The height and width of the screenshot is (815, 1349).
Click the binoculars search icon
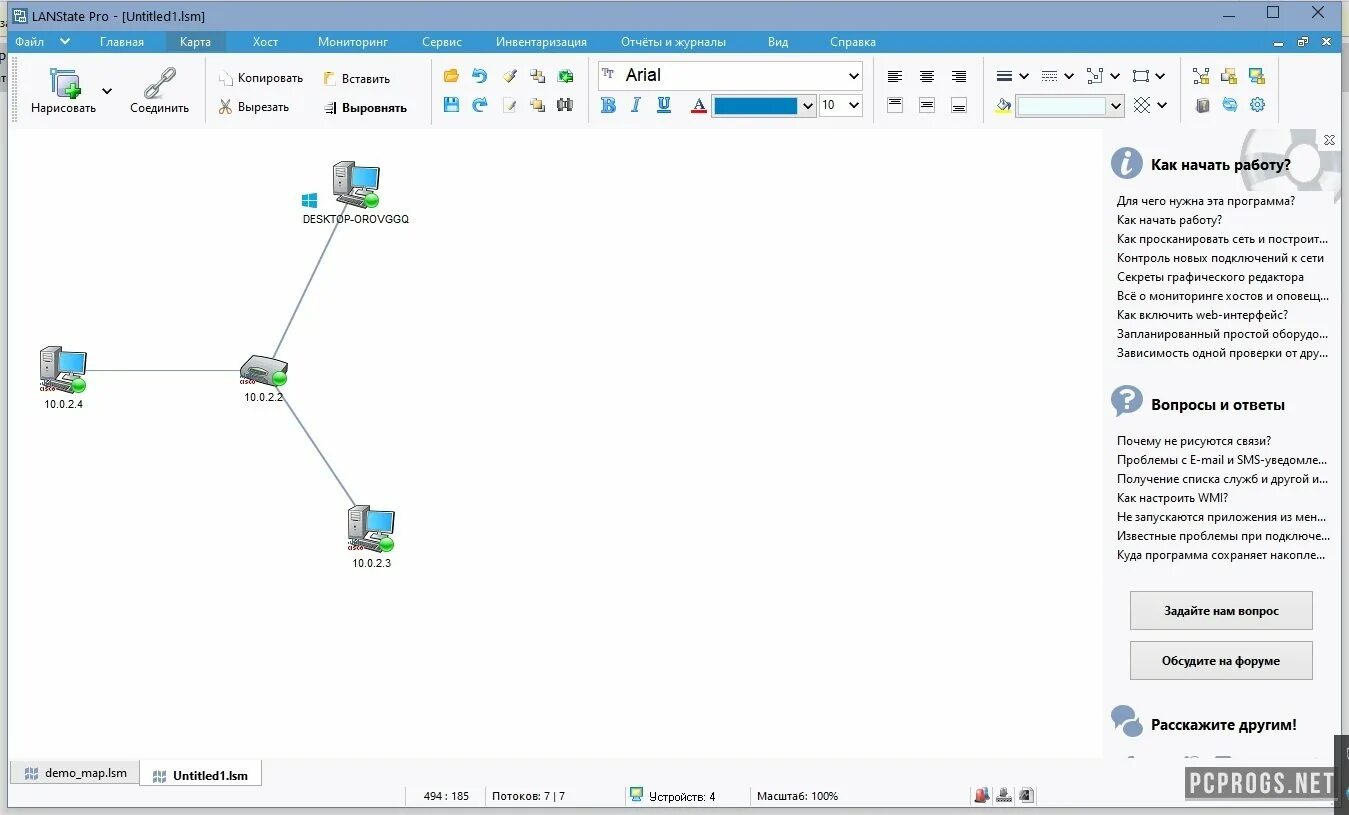[x=565, y=104]
